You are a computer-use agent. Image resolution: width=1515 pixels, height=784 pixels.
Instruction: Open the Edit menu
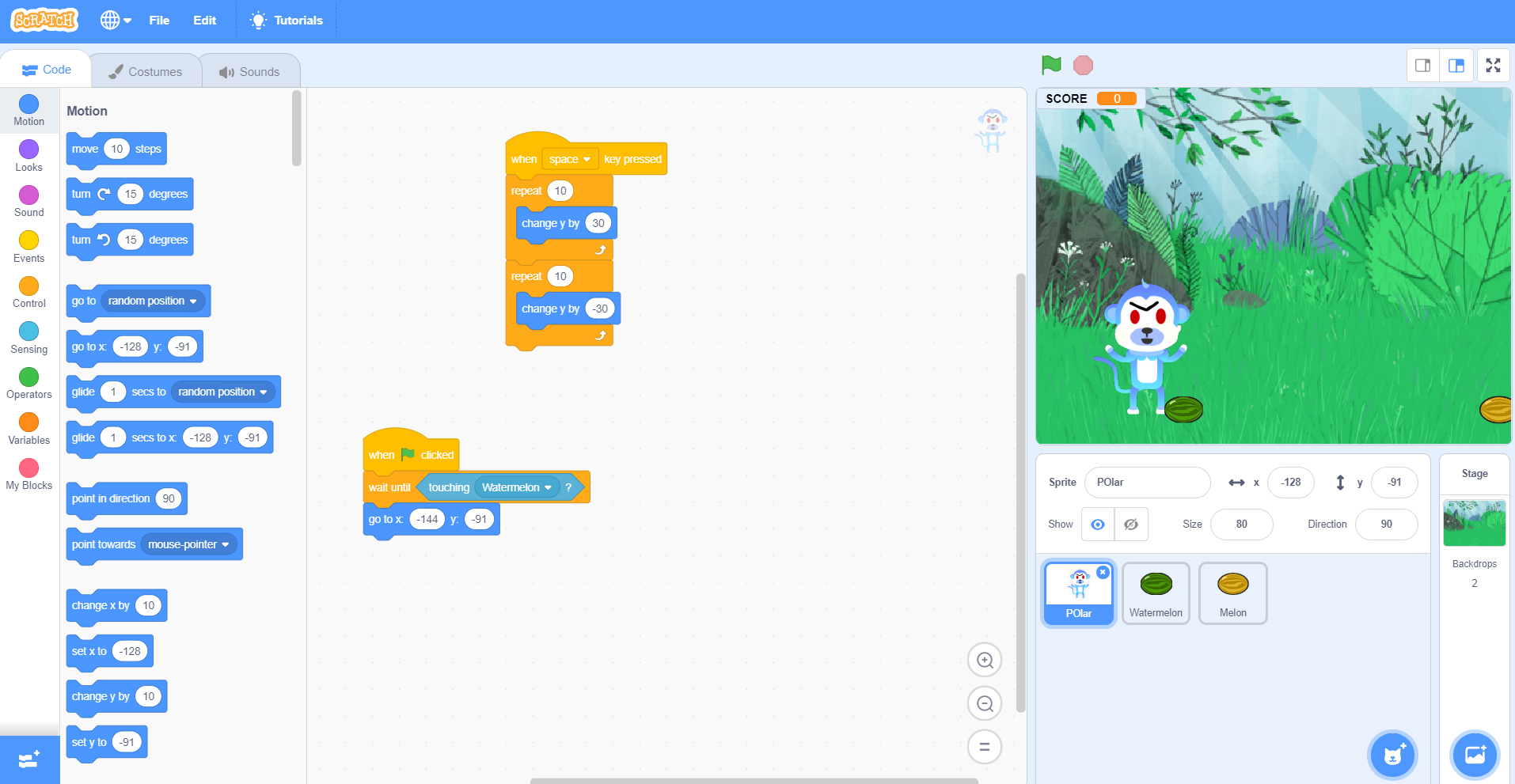coord(204,21)
